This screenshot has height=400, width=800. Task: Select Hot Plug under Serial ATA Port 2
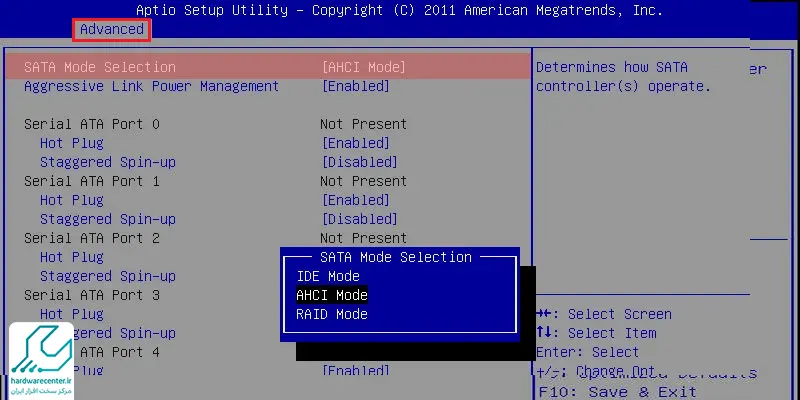[x=72, y=257]
